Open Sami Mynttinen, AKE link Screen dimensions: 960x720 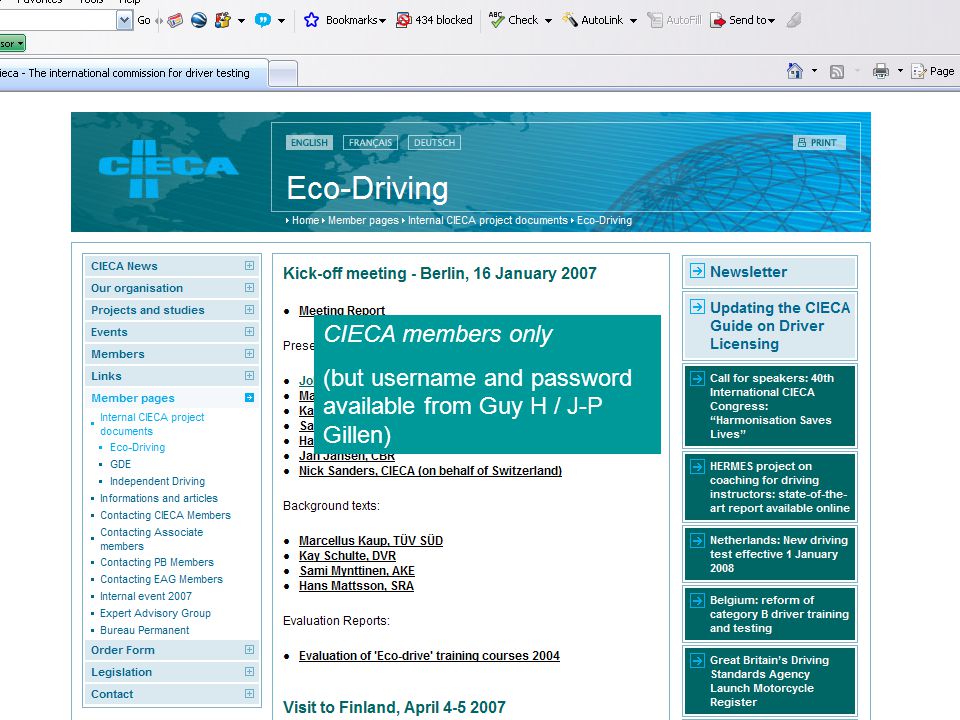356,571
